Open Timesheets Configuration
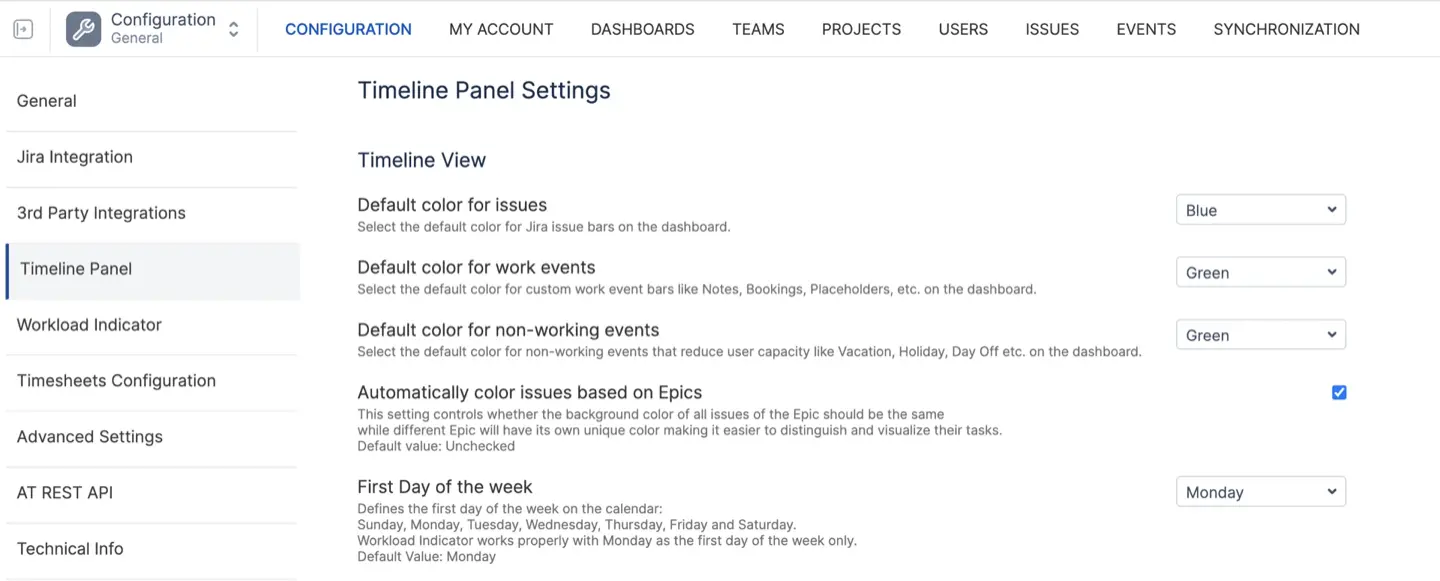The width and height of the screenshot is (1440, 581). click(116, 380)
